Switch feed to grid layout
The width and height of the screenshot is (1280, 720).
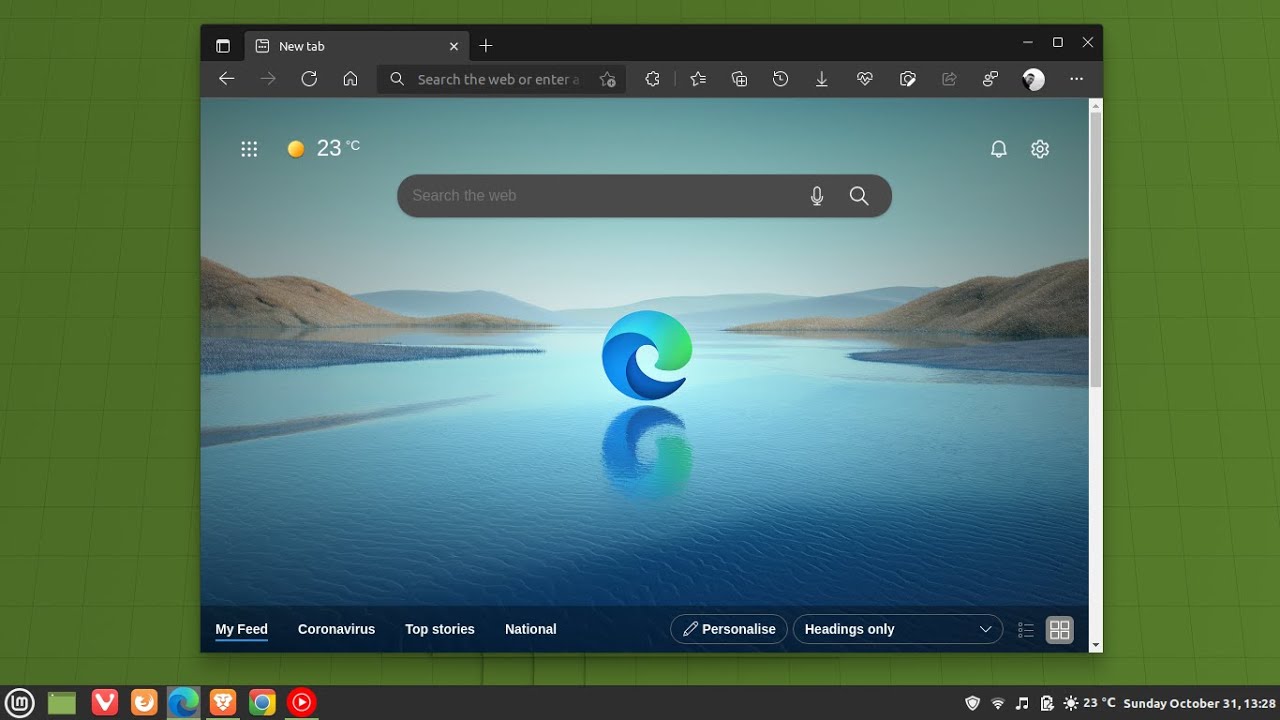coord(1060,629)
